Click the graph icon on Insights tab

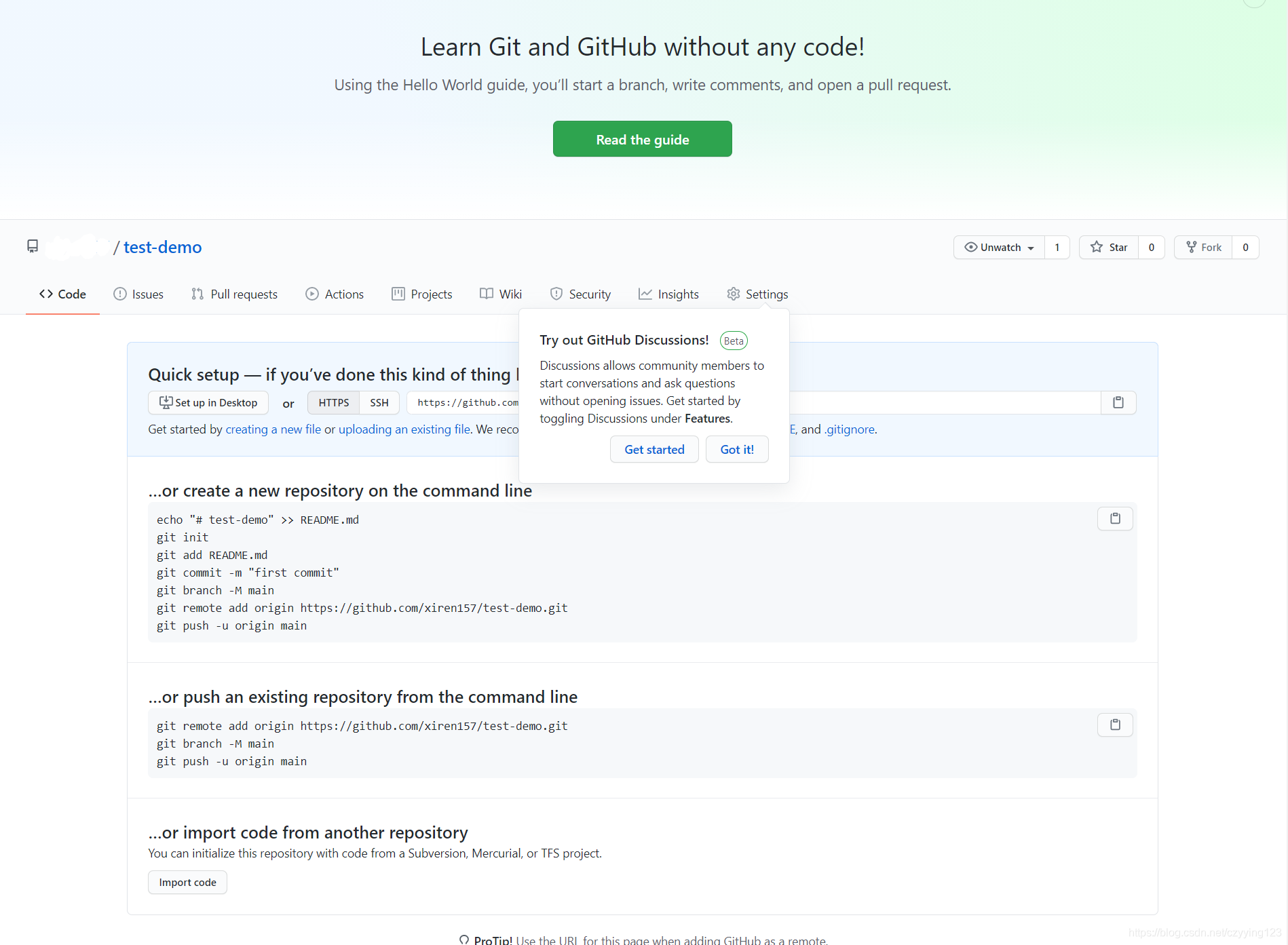coord(645,294)
